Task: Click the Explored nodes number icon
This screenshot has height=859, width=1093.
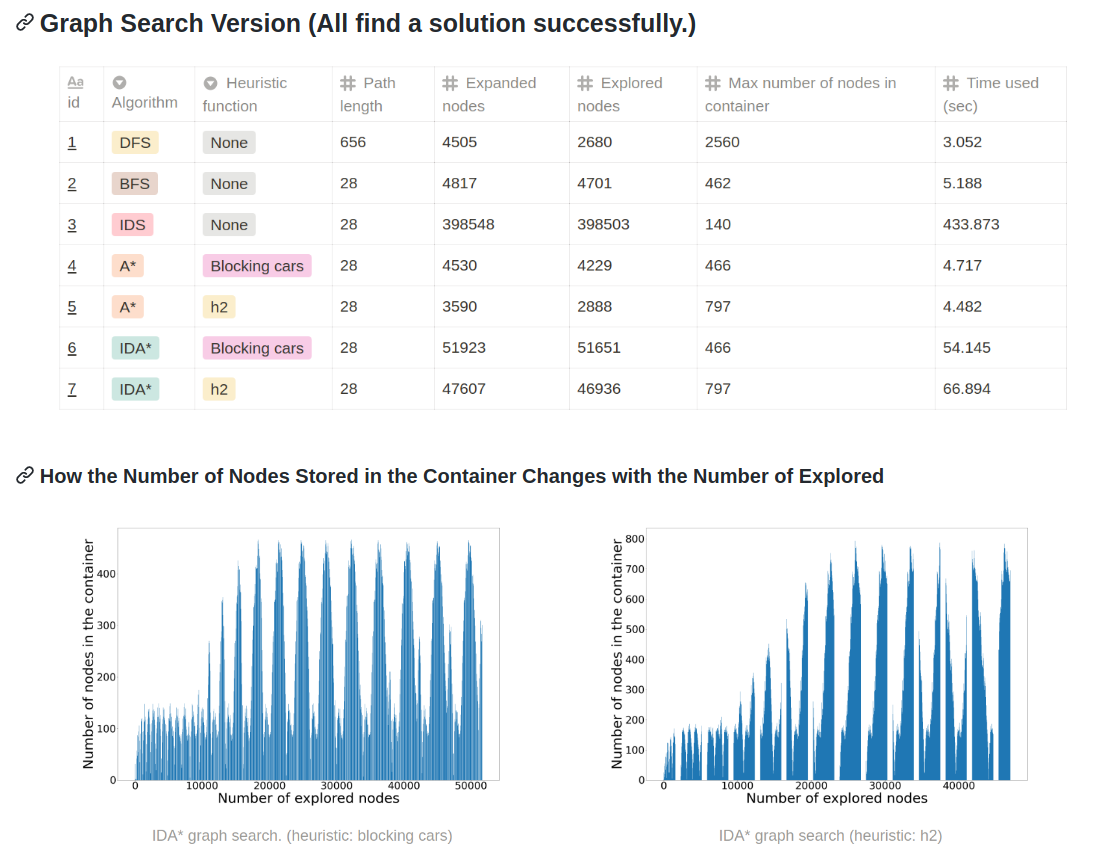Action: pos(585,84)
